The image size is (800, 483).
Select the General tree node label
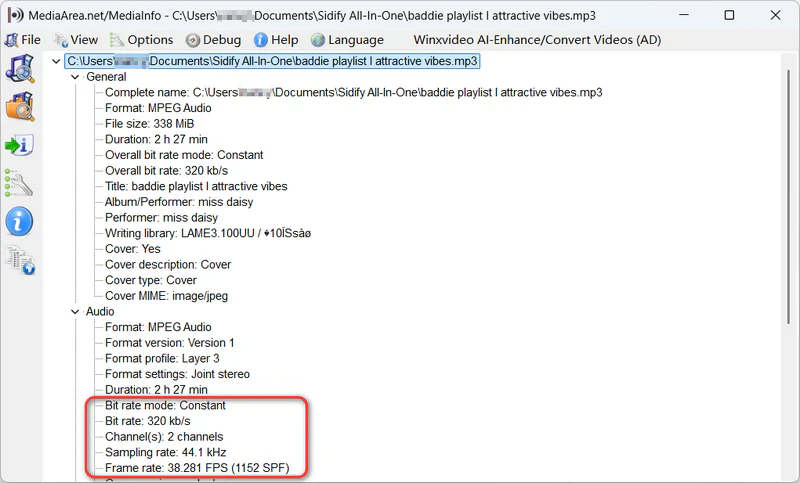point(106,77)
